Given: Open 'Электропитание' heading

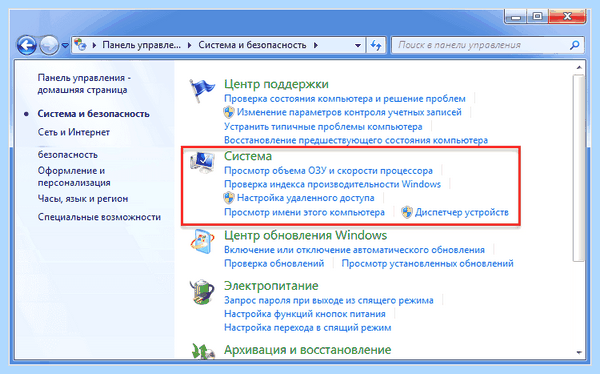Looking at the screenshot, I should (271, 286).
